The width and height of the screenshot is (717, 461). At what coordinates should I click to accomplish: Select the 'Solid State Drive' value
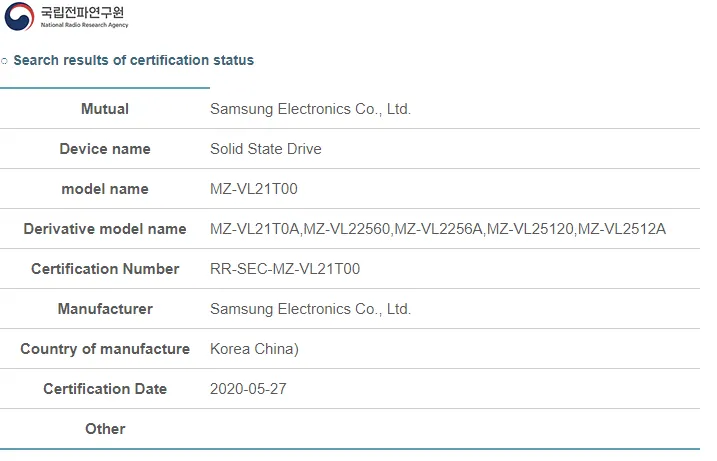tap(266, 149)
